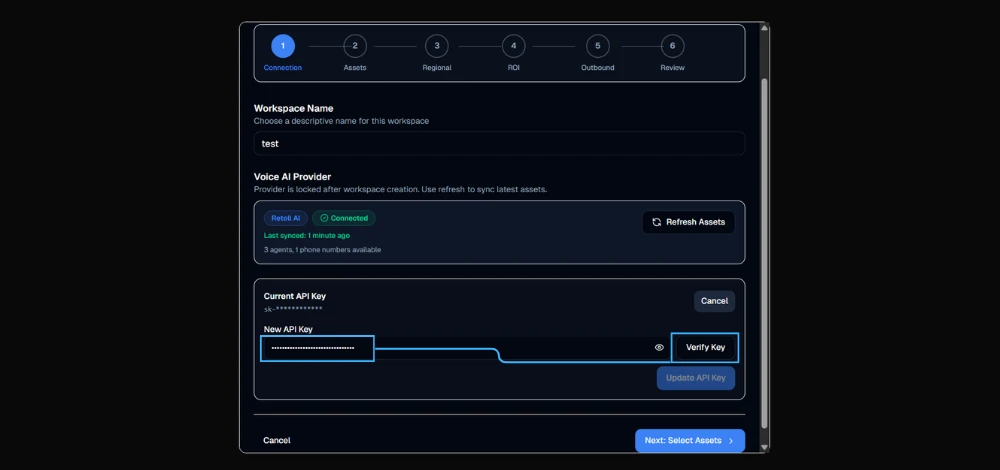Click the Update API Key button
This screenshot has width=1000, height=470.
696,378
